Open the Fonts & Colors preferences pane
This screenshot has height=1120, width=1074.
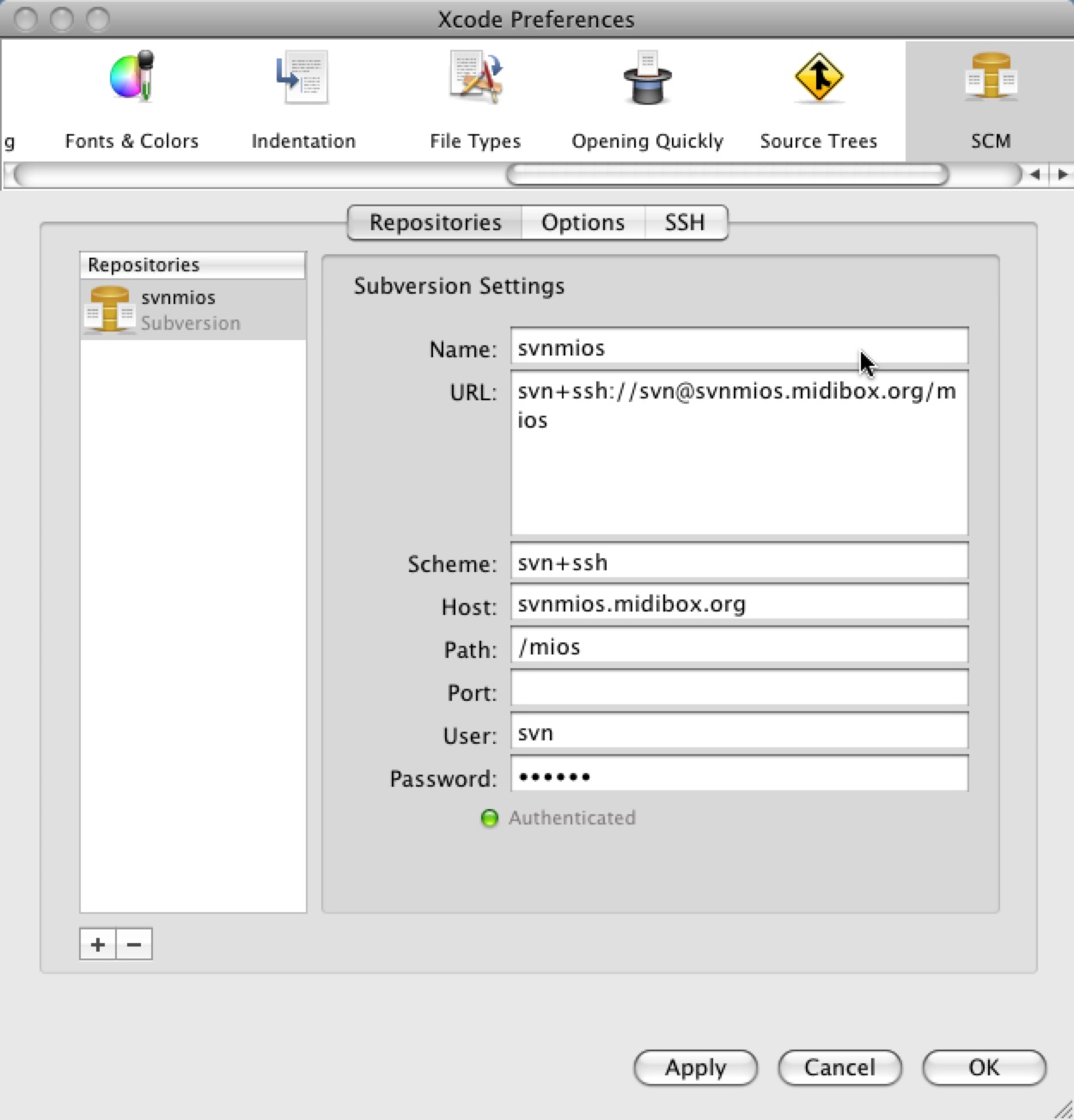point(131,101)
